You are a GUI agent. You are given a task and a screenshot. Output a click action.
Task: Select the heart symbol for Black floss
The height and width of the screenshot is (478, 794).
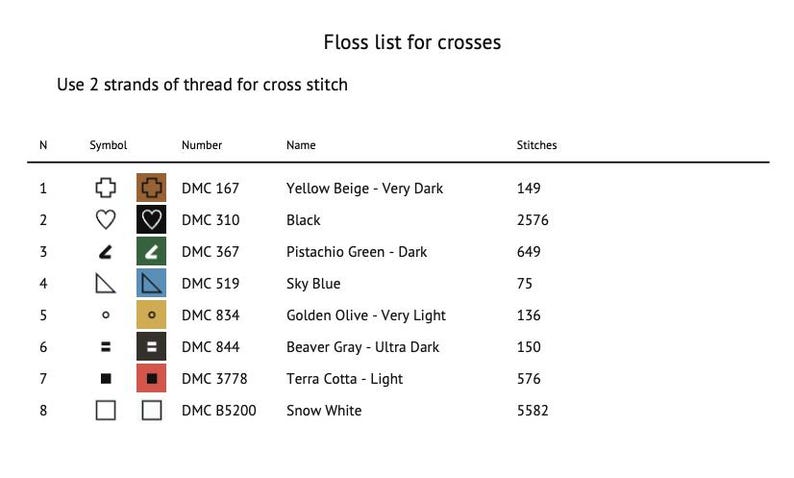[105, 220]
